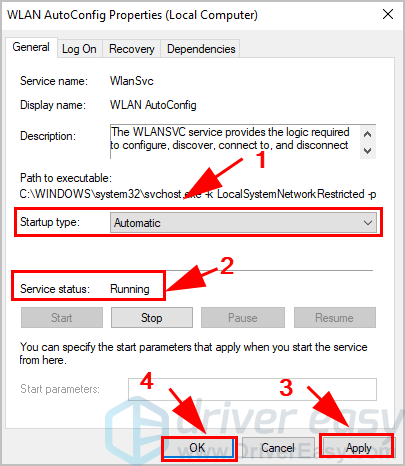Screen dimensions: 405x466
Task: Switch to the Log On tab
Action: coord(79,49)
